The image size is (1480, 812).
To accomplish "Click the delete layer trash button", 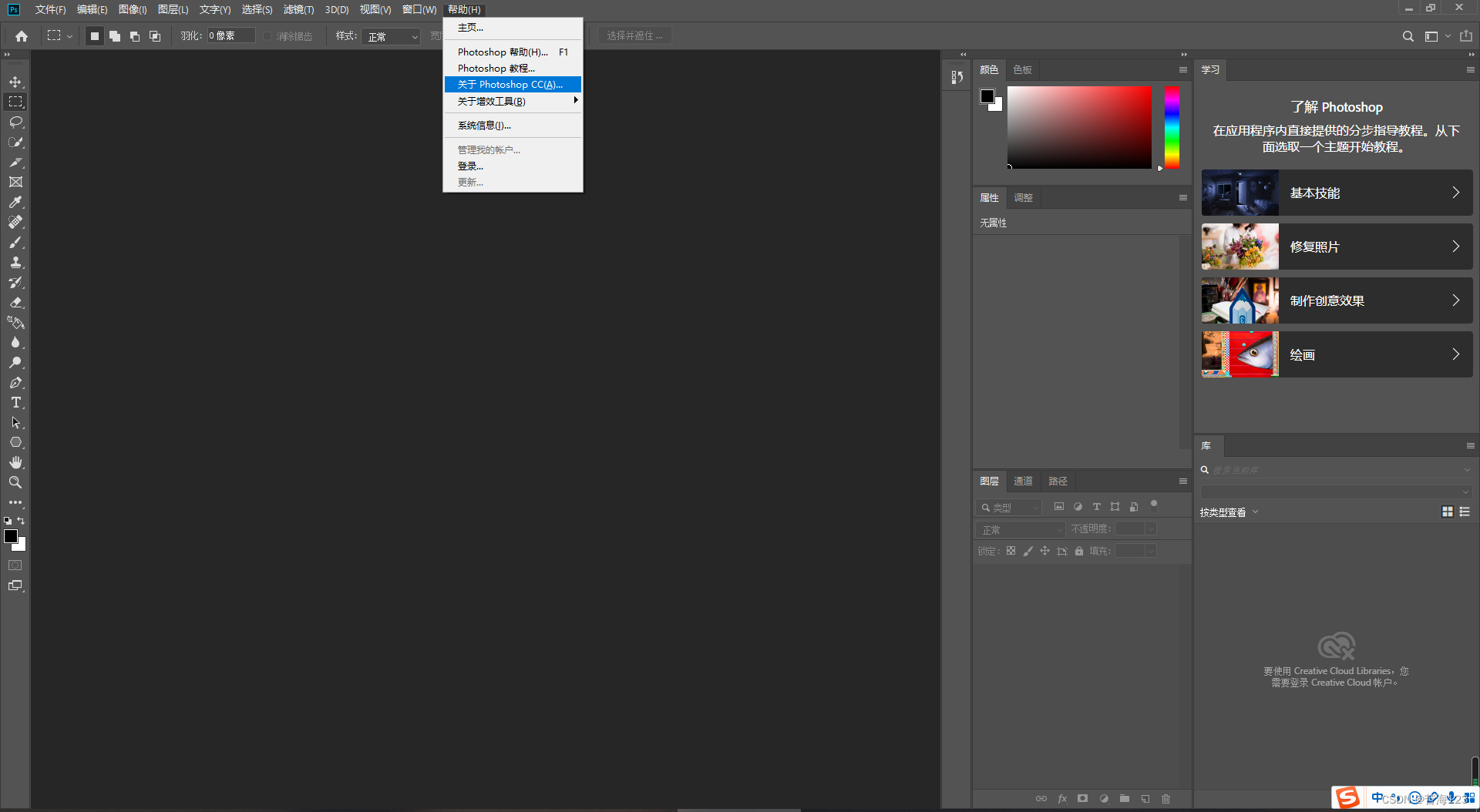I will pos(1165,799).
